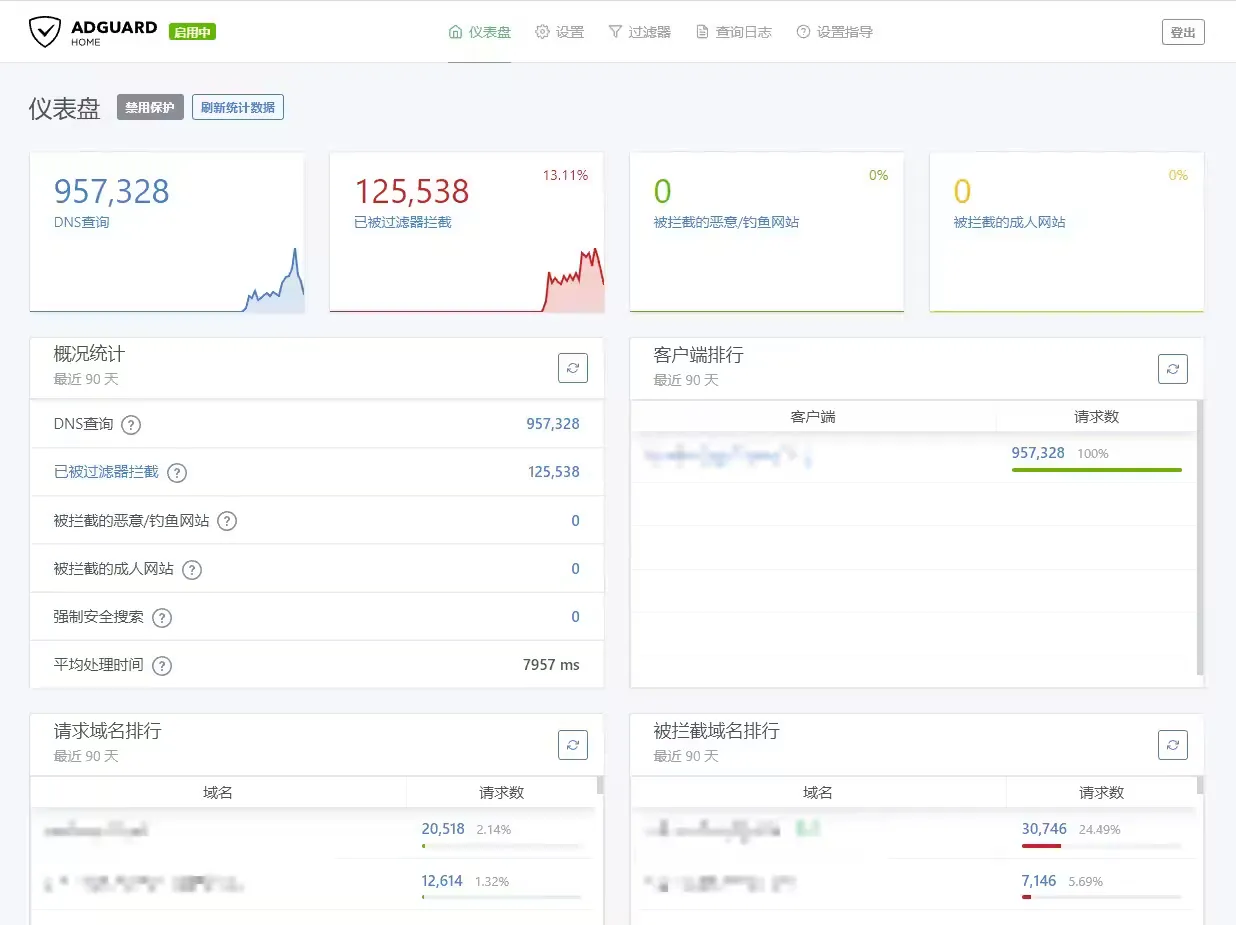The height and width of the screenshot is (925, 1236).
Task: Click help icon next to 已被过滤器拦截
Action: 177,473
